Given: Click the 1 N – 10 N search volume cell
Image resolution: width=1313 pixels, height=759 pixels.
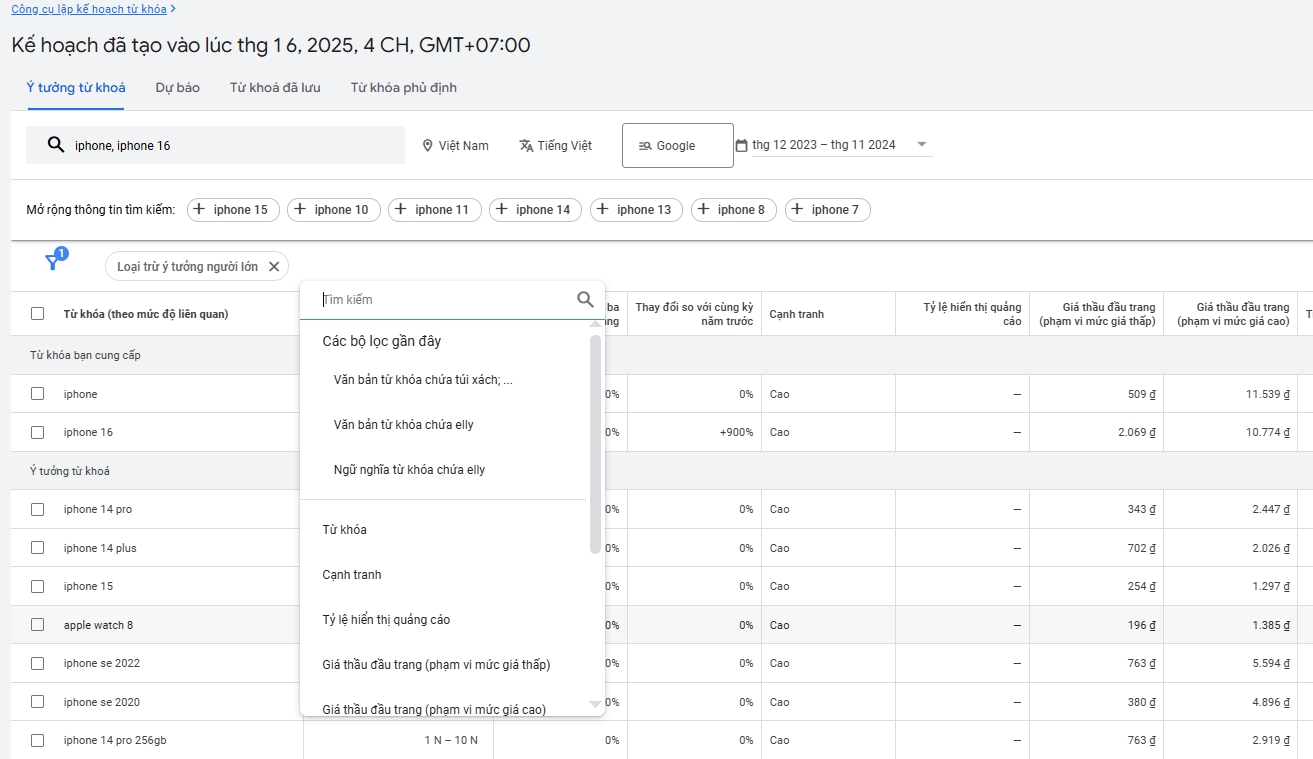Looking at the screenshot, I should 451,740.
